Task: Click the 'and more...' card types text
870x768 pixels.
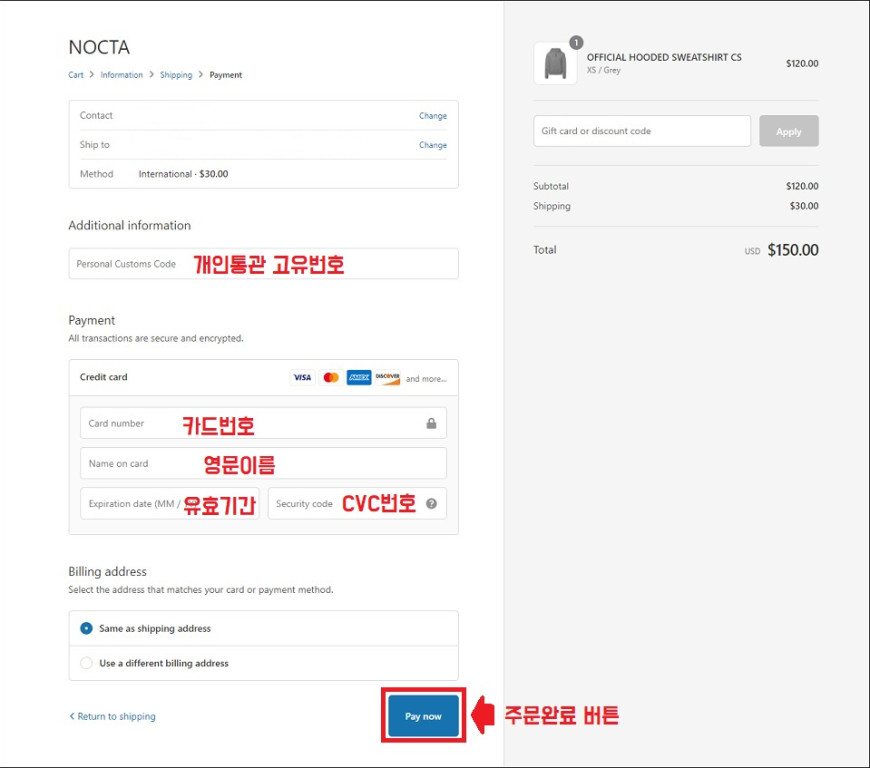Action: coord(426,379)
